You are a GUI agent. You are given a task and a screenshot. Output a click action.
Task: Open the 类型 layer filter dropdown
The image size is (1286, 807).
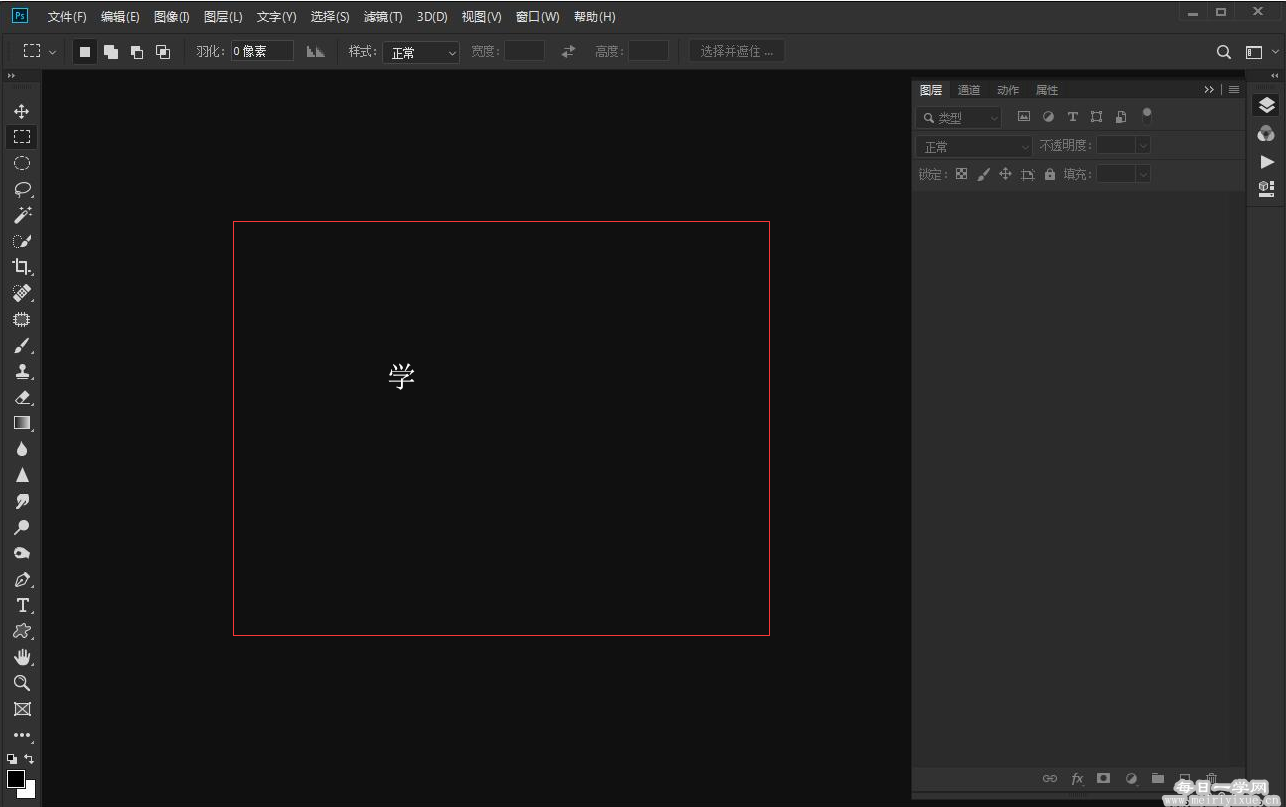(959, 117)
